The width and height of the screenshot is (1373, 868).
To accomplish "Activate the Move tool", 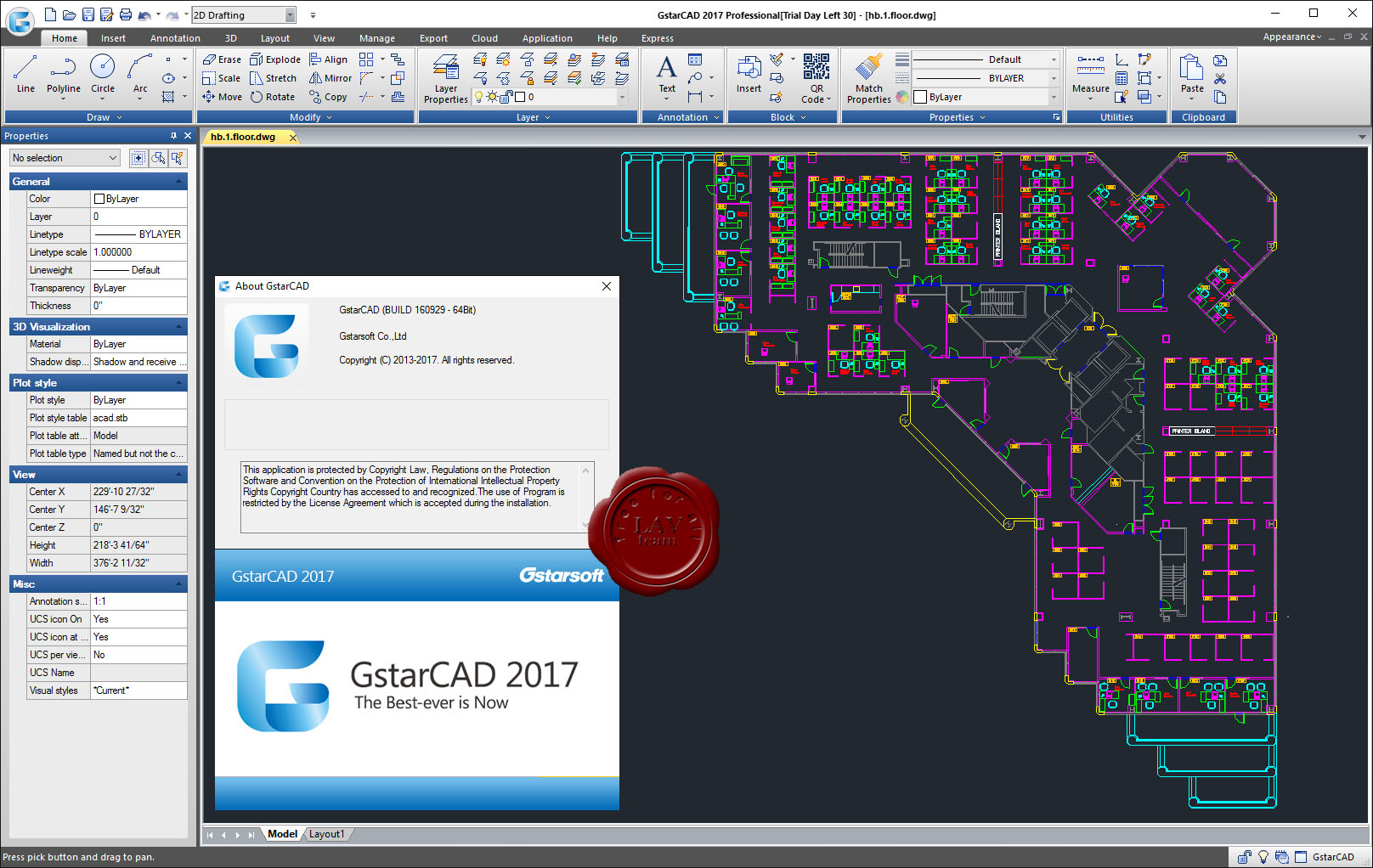I will (223, 97).
